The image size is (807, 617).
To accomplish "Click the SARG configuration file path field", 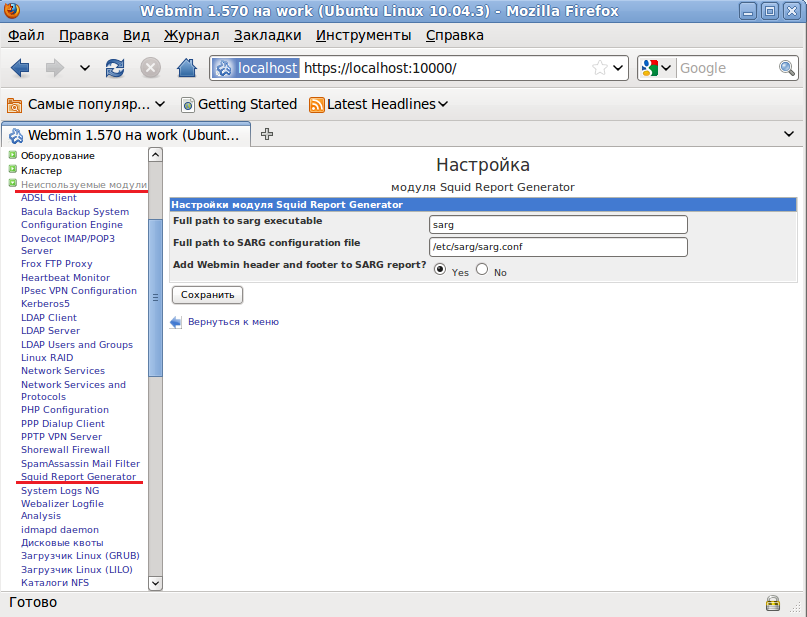I will 558,247.
